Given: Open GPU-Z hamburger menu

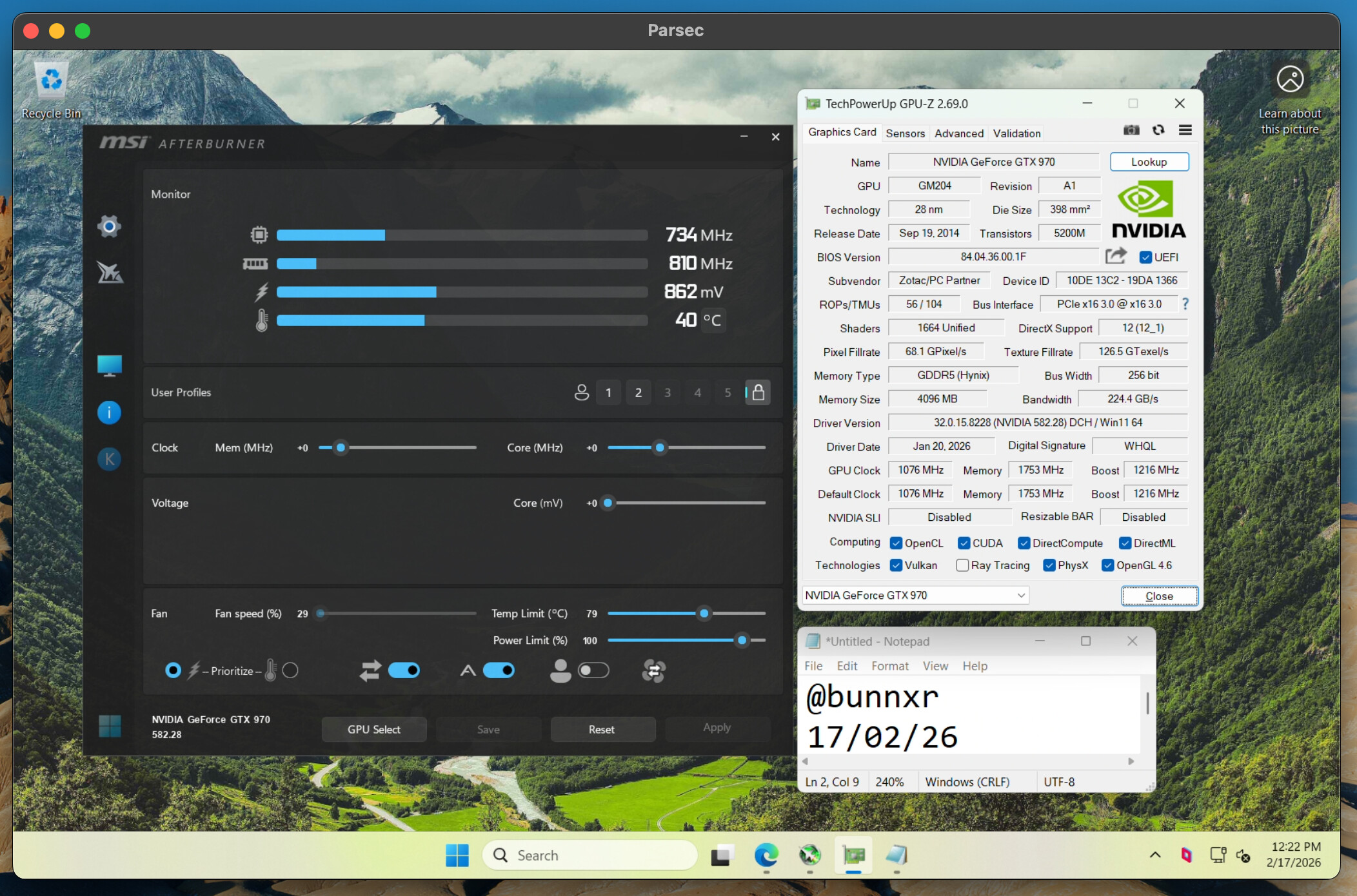Looking at the screenshot, I should click(x=1185, y=130).
